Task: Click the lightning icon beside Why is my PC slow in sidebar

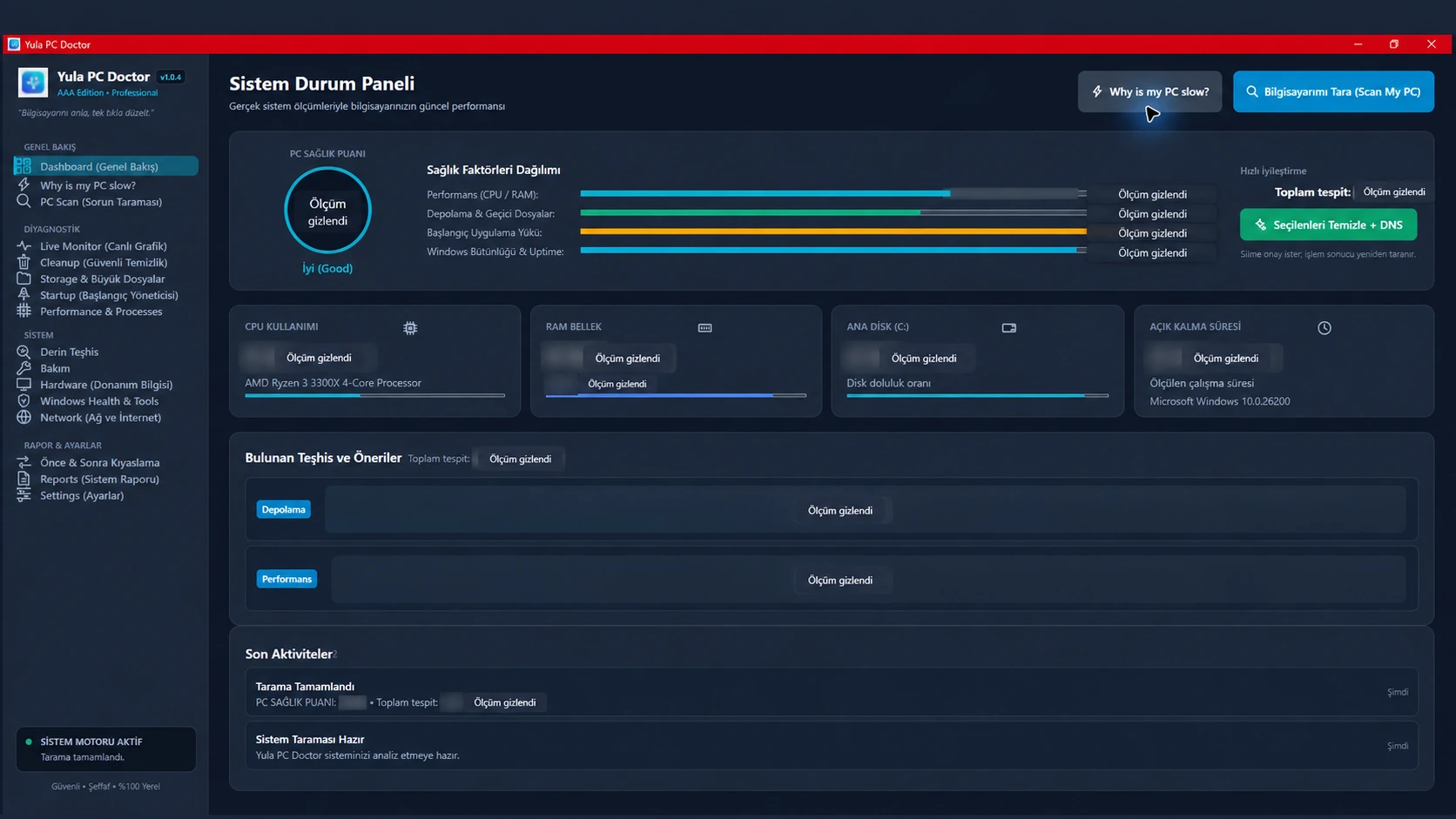Action: click(x=24, y=185)
